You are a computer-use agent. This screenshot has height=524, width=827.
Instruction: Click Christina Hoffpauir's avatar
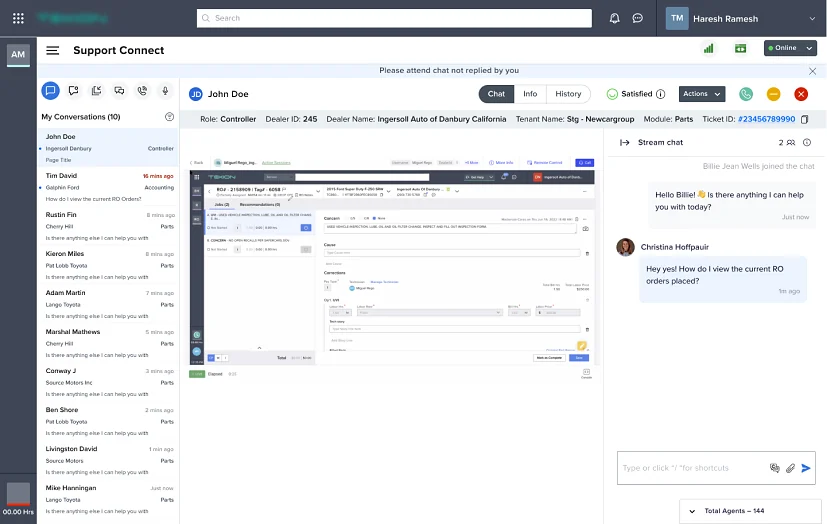coord(626,247)
